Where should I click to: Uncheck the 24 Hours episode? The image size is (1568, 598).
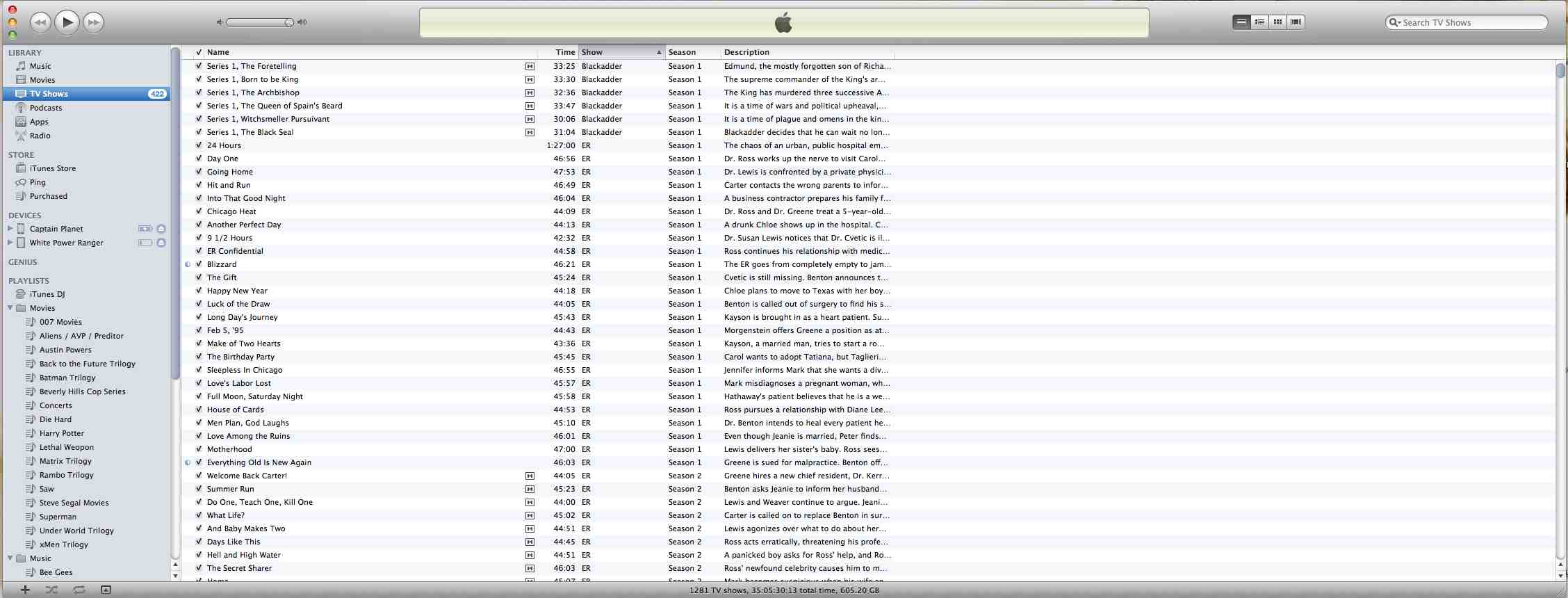199,145
